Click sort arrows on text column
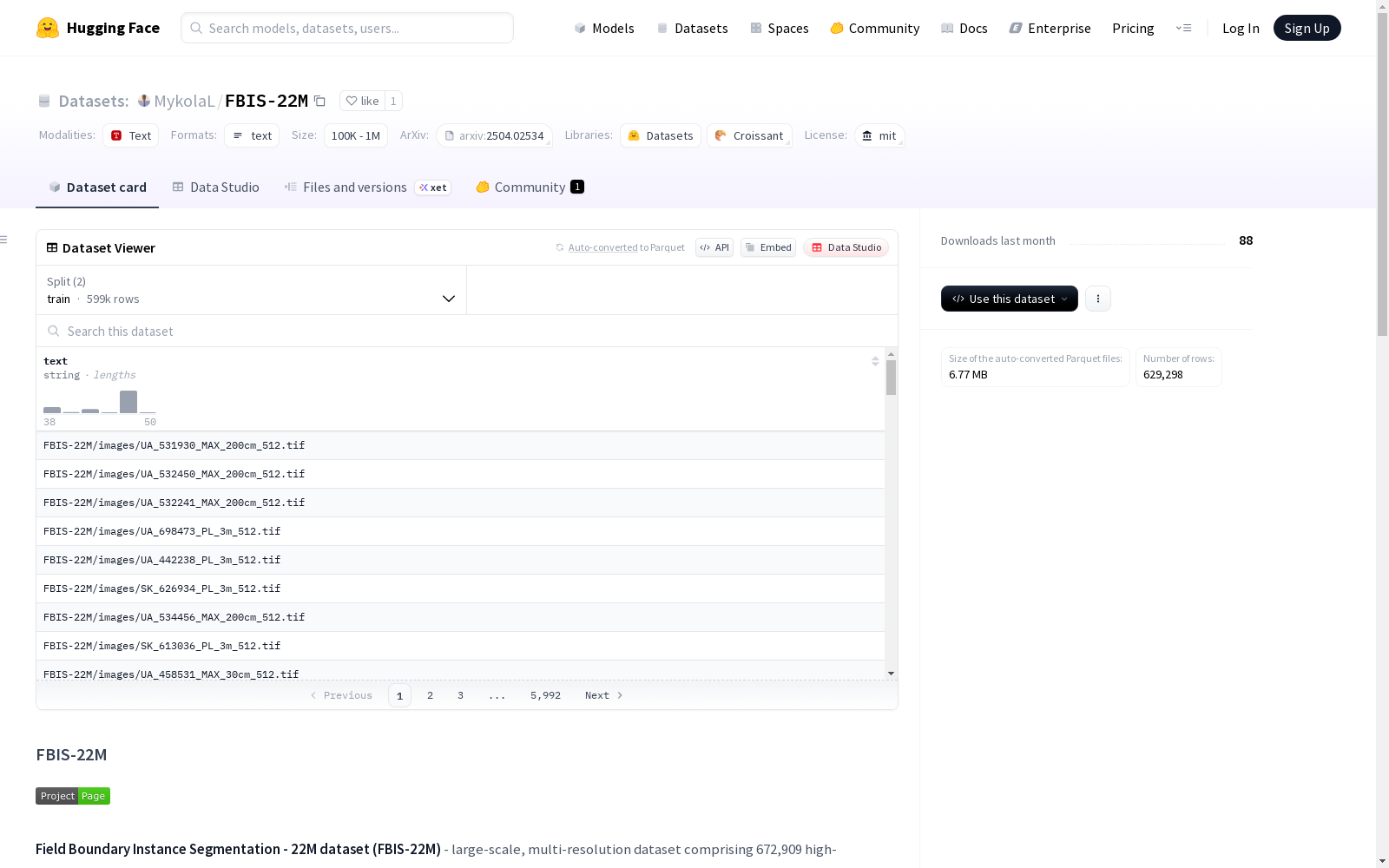The image size is (1389, 868). click(x=875, y=361)
